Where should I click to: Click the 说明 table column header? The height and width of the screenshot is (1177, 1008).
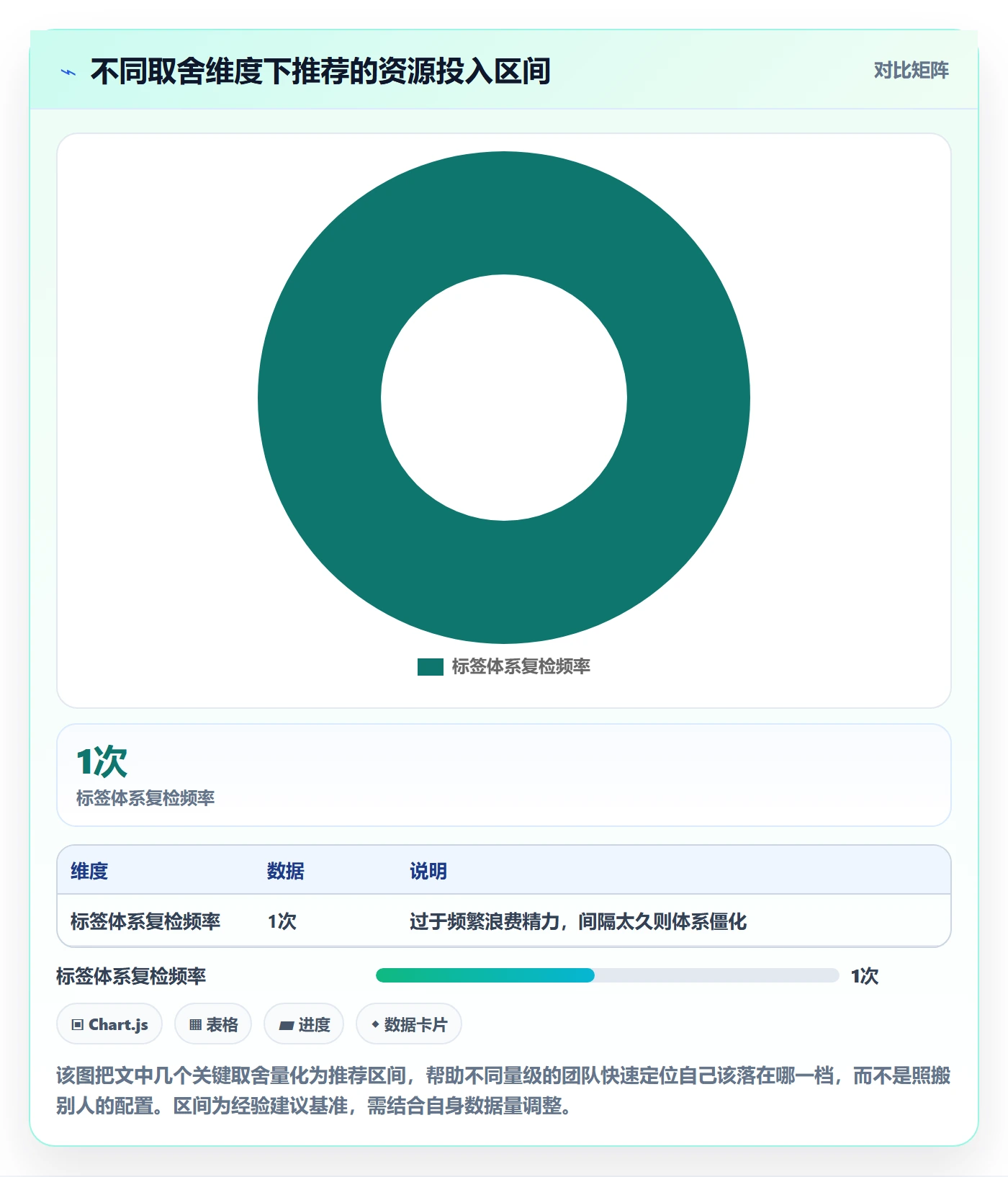(428, 871)
